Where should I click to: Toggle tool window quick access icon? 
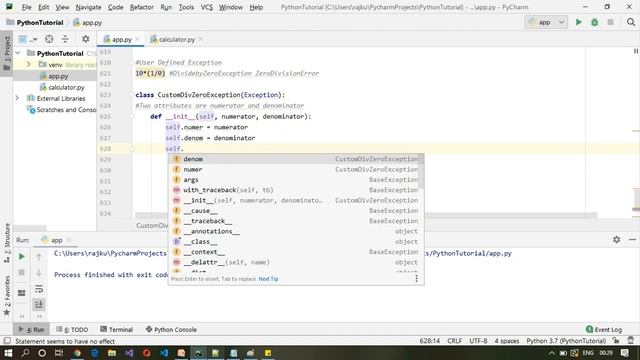(x=7, y=341)
